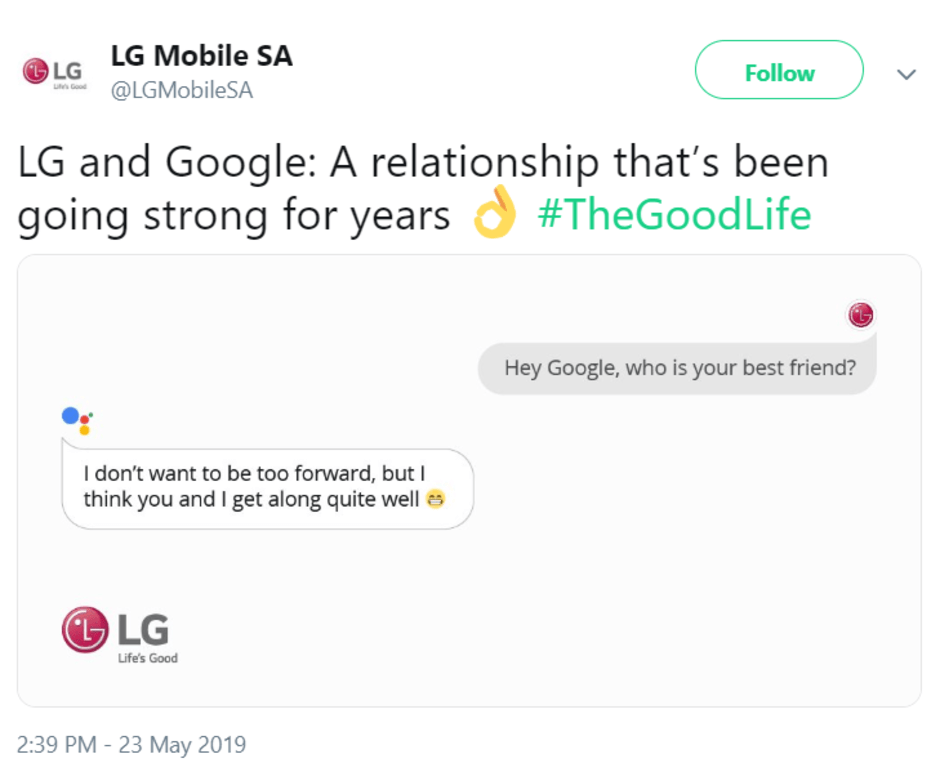Image resolution: width=940 pixels, height=763 pixels.
Task: Click the gray chat bubble asking Hey Google
Action: [x=677, y=367]
